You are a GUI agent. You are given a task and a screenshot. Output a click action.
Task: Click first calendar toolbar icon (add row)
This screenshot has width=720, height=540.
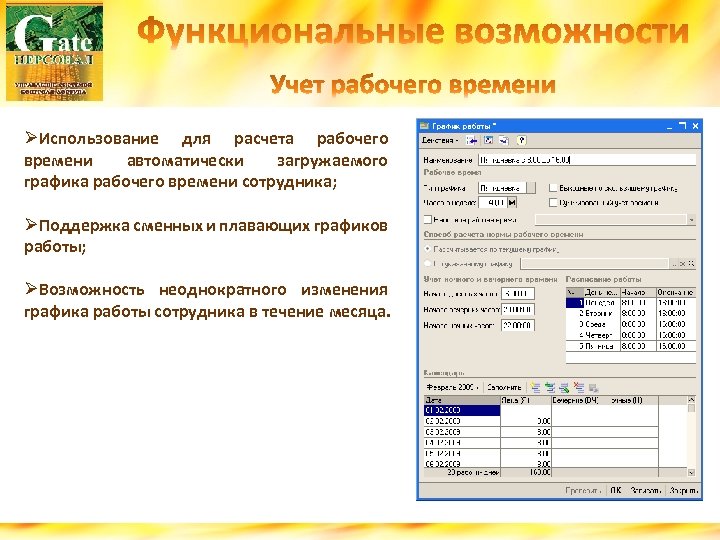pos(535,388)
